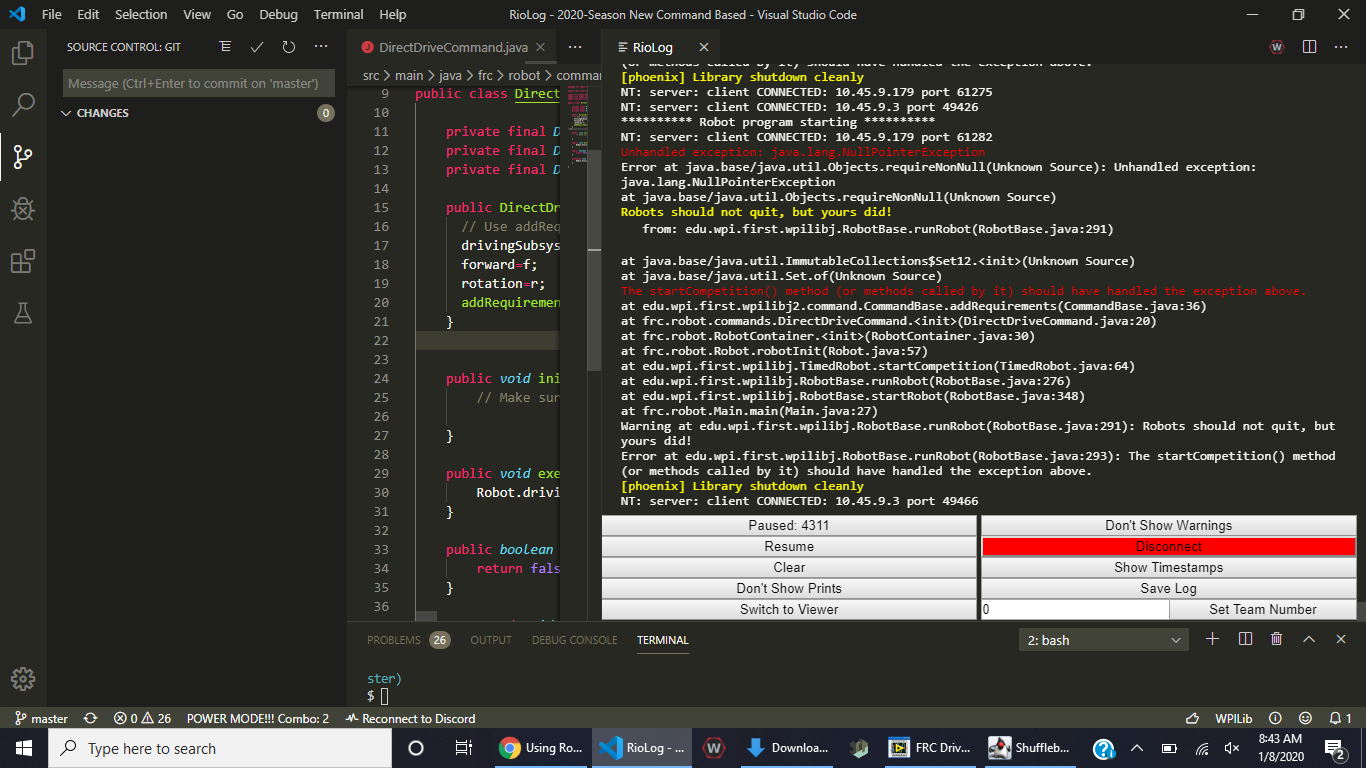The width and height of the screenshot is (1366, 768).
Task: Click the team number input field
Action: (1074, 609)
